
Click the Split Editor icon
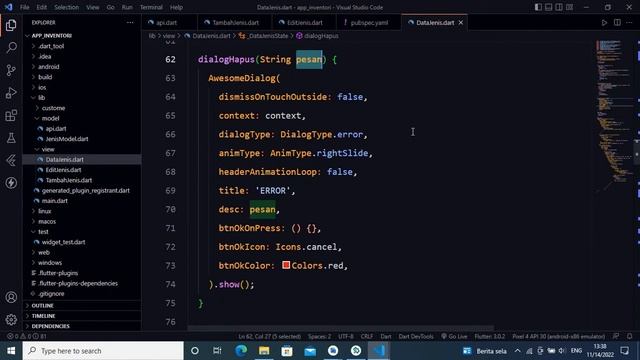point(617,23)
